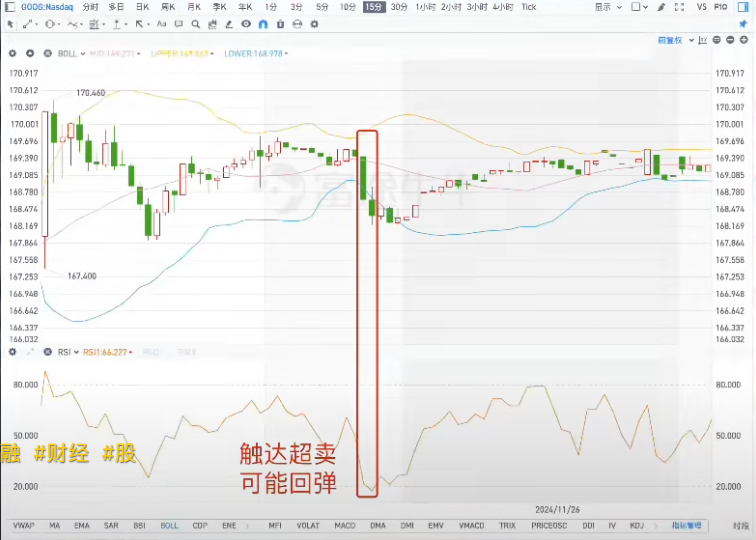Toggle UPPER line color dot
The image size is (756, 540).
click(x=213, y=54)
